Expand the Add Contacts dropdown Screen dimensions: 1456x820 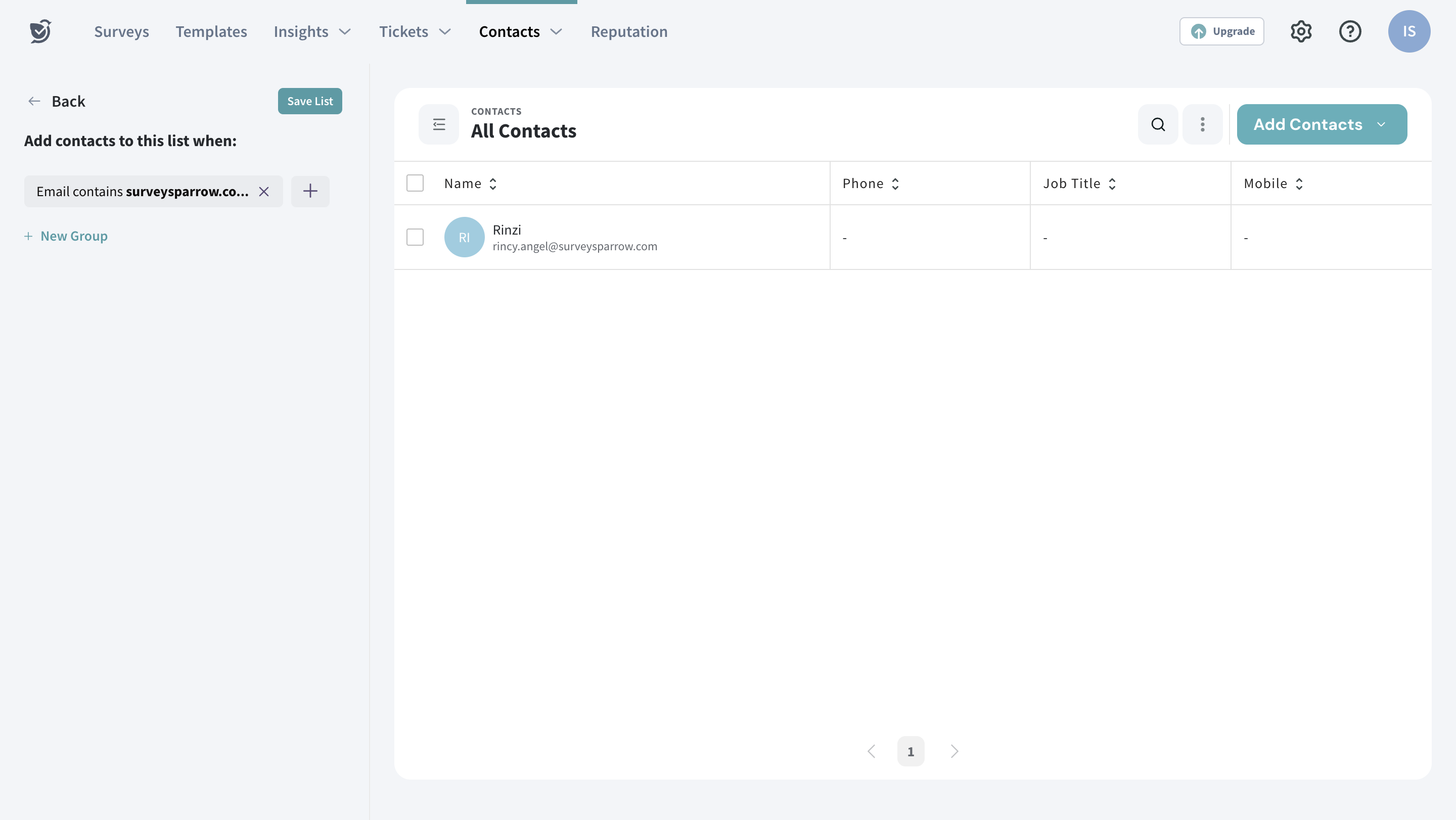(x=1381, y=124)
